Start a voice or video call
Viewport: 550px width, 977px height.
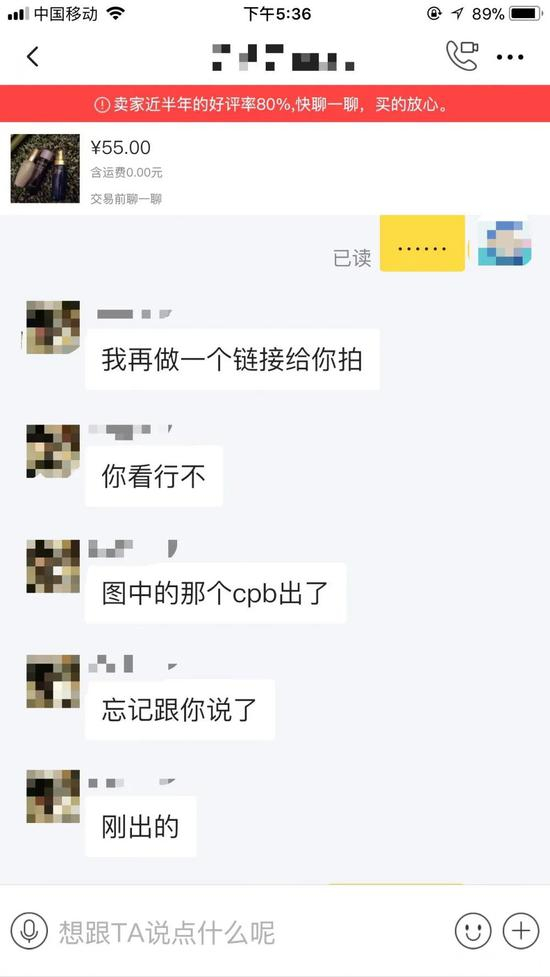pyautogui.click(x=462, y=55)
